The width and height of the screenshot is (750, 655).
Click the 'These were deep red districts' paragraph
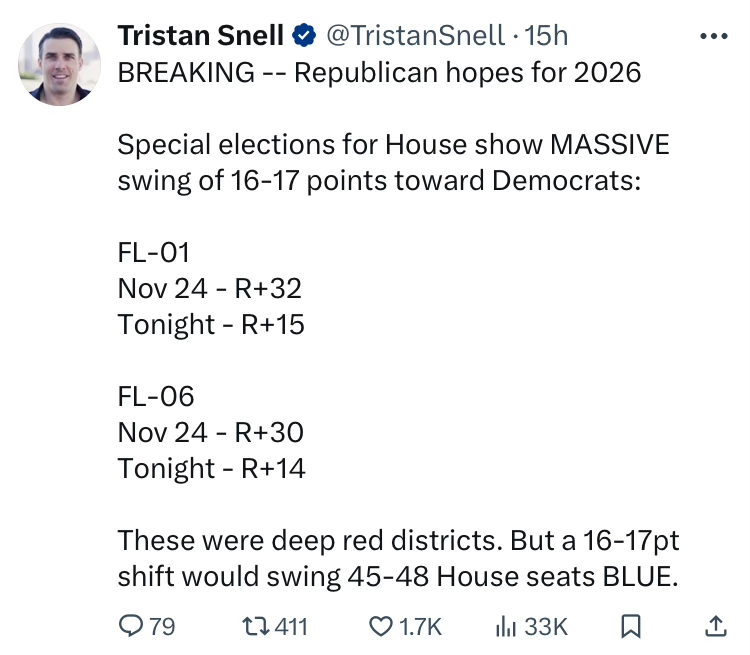398,558
